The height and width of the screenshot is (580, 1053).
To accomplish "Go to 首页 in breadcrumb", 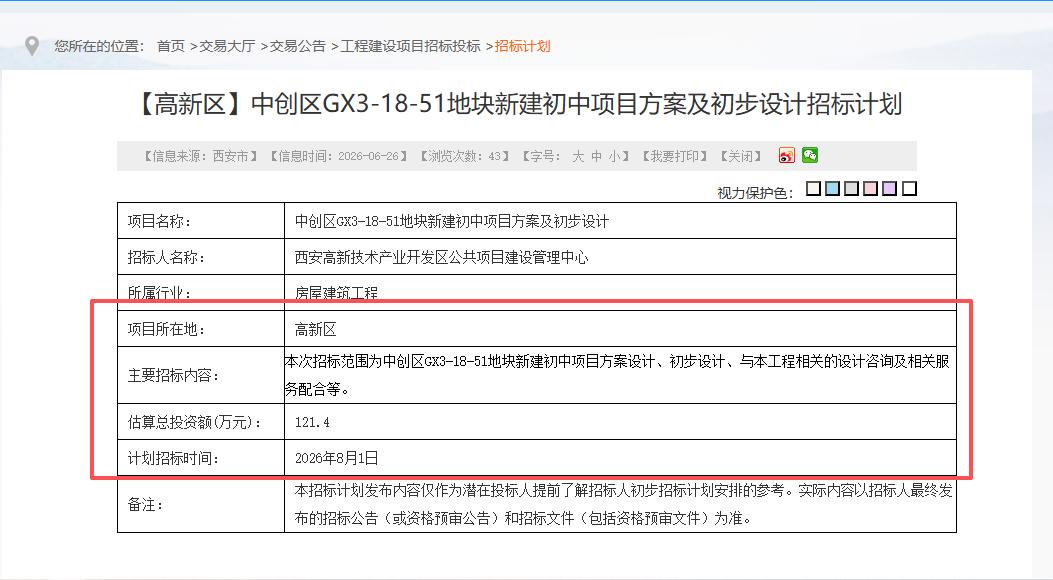I will coord(171,46).
